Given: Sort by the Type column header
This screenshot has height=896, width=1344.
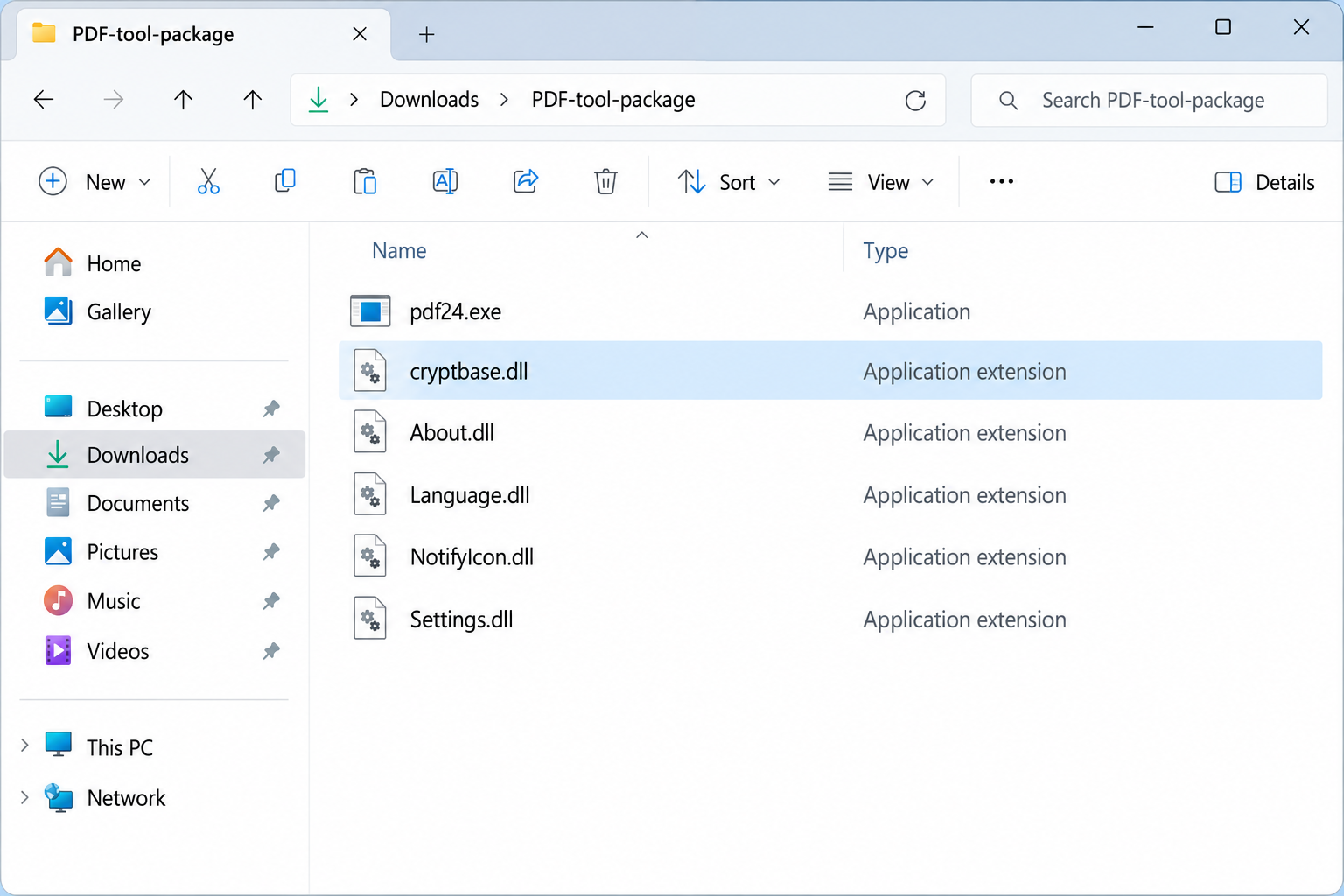Looking at the screenshot, I should pyautogui.click(x=885, y=251).
